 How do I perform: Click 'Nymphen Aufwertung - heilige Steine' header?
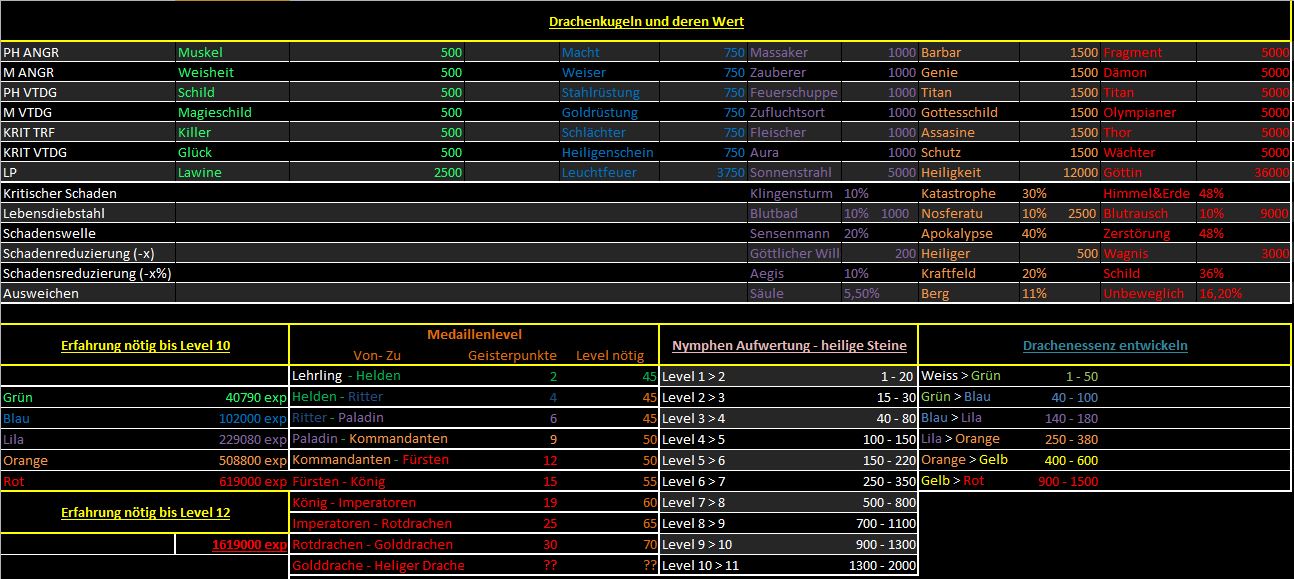click(x=789, y=345)
